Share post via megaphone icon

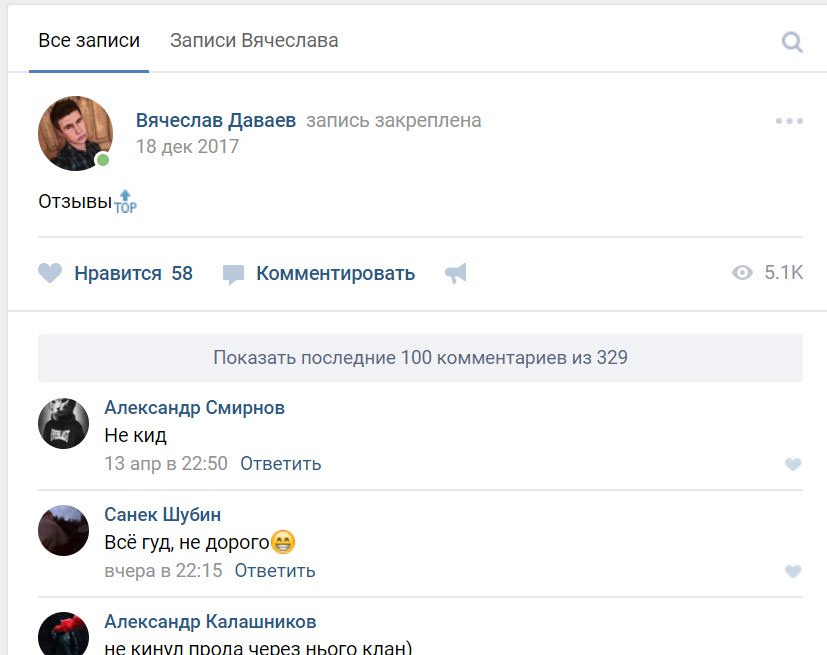pyautogui.click(x=456, y=273)
